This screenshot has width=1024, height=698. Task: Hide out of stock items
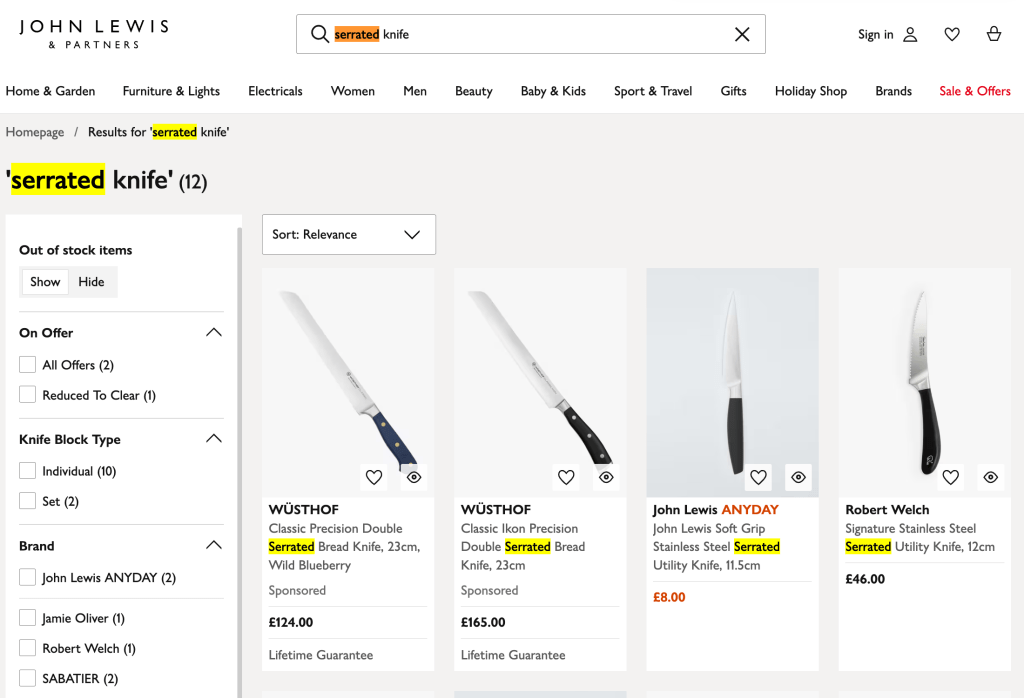(x=91, y=282)
